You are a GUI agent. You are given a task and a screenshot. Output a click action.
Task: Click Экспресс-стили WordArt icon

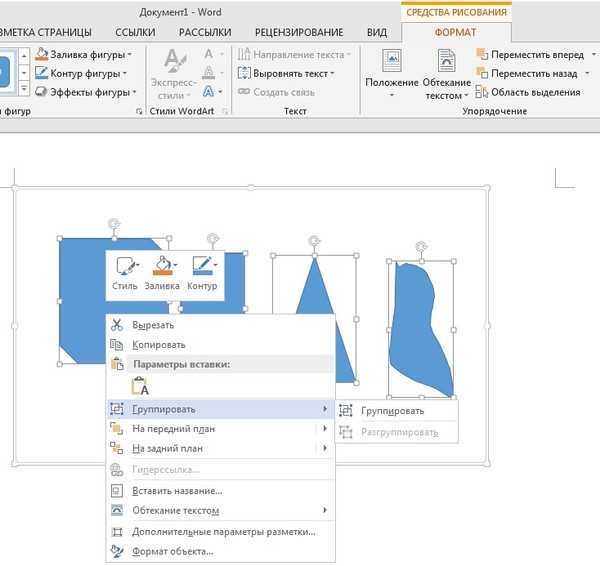tap(174, 74)
